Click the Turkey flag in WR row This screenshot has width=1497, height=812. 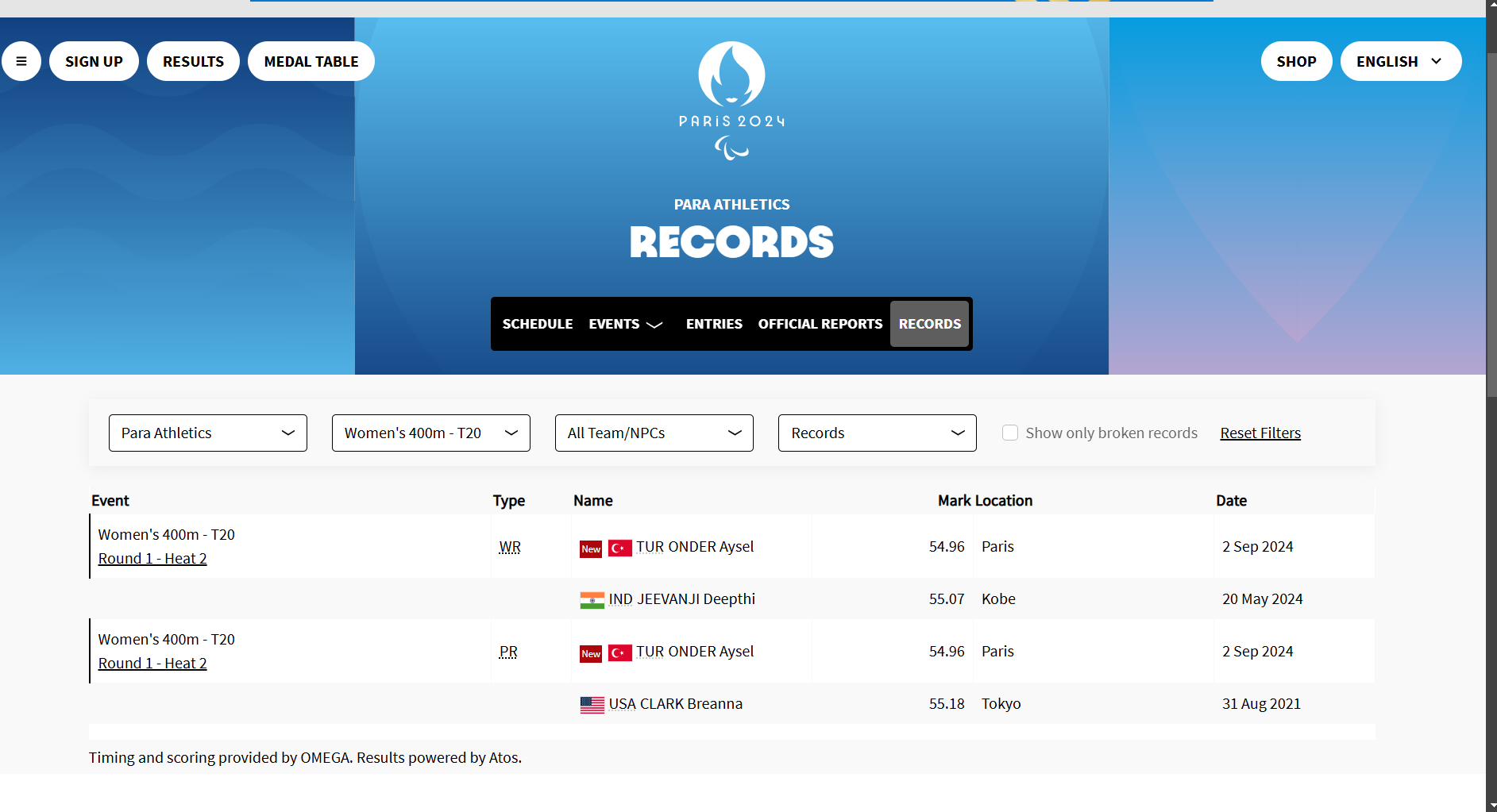pos(619,548)
